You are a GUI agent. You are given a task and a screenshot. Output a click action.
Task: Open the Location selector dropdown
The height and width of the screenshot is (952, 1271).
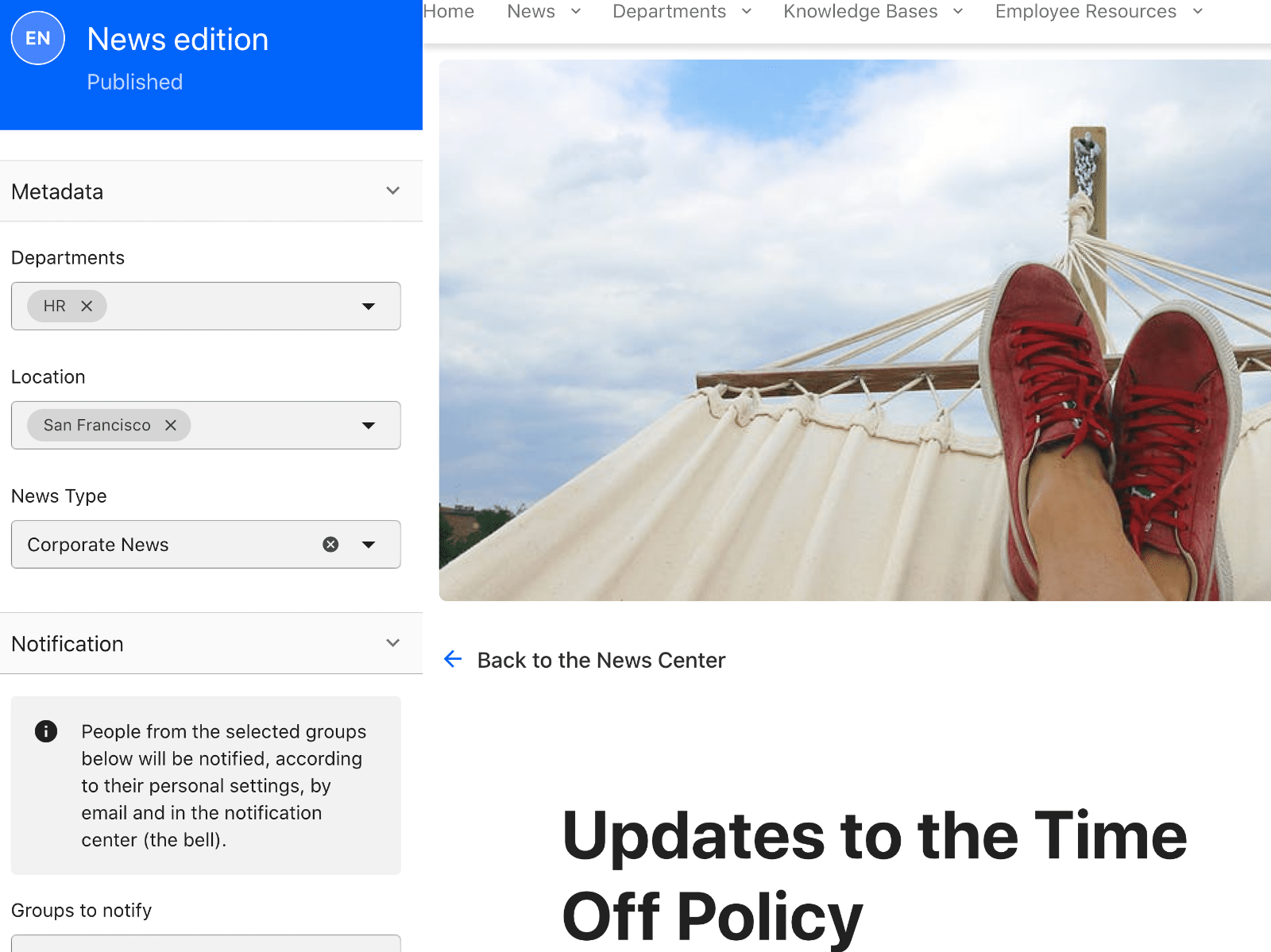[368, 425]
